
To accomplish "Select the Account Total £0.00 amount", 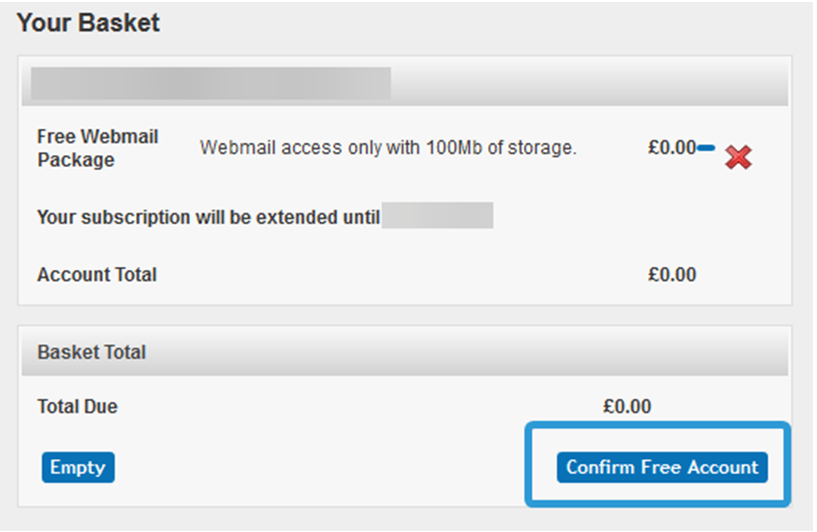I will point(672,275).
